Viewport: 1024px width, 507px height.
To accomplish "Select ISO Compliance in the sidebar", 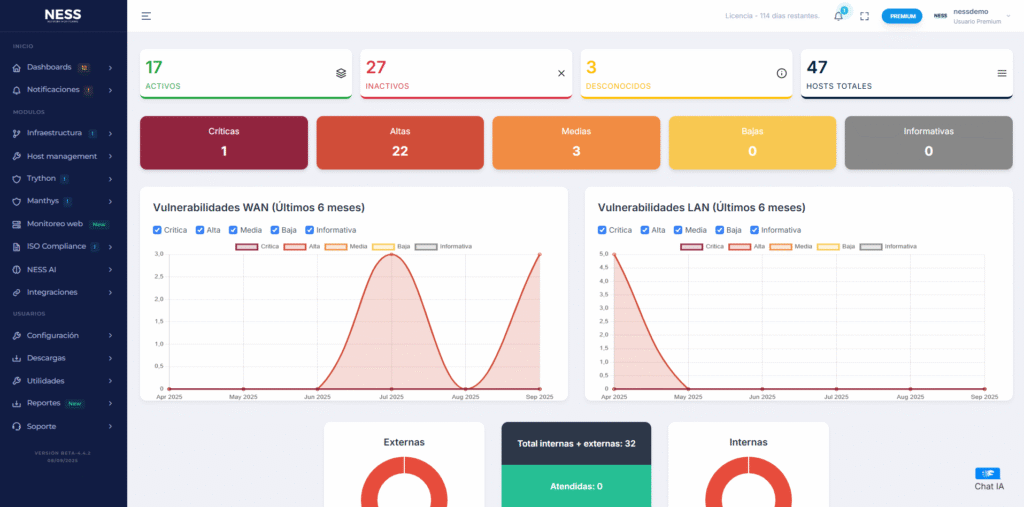I will tap(60, 246).
